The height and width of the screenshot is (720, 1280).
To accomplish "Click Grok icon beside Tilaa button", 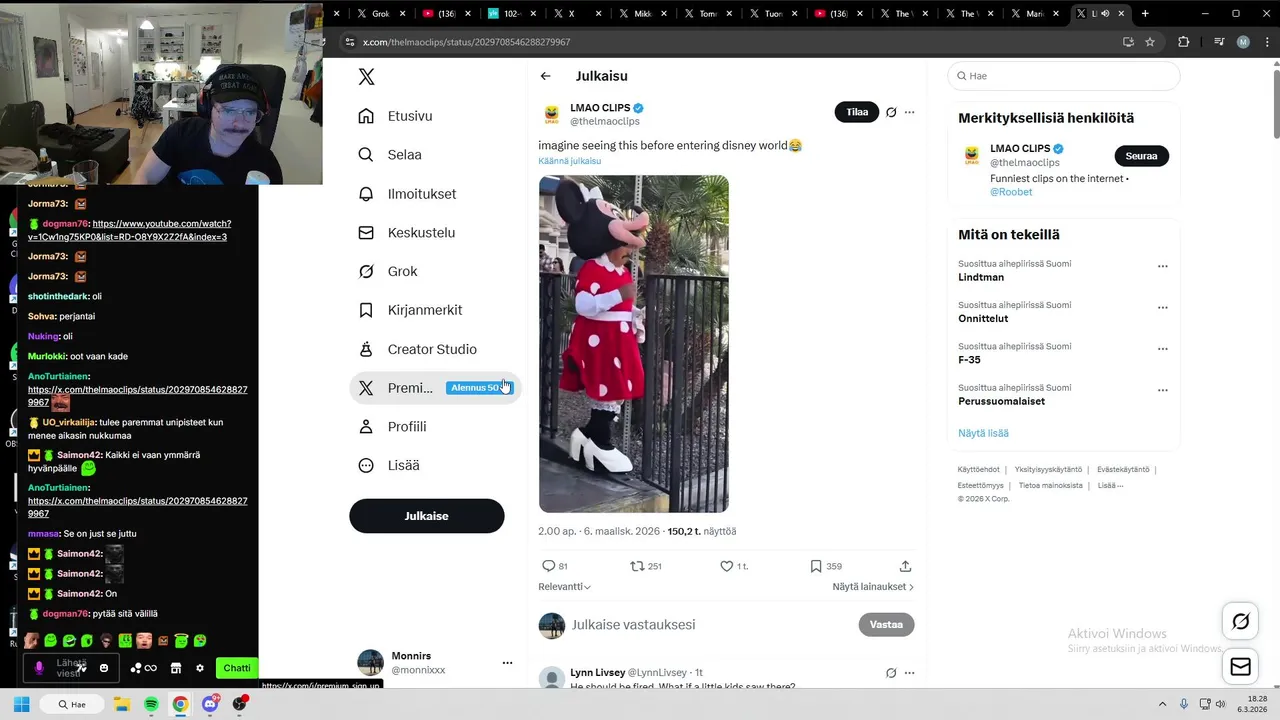I will (891, 112).
